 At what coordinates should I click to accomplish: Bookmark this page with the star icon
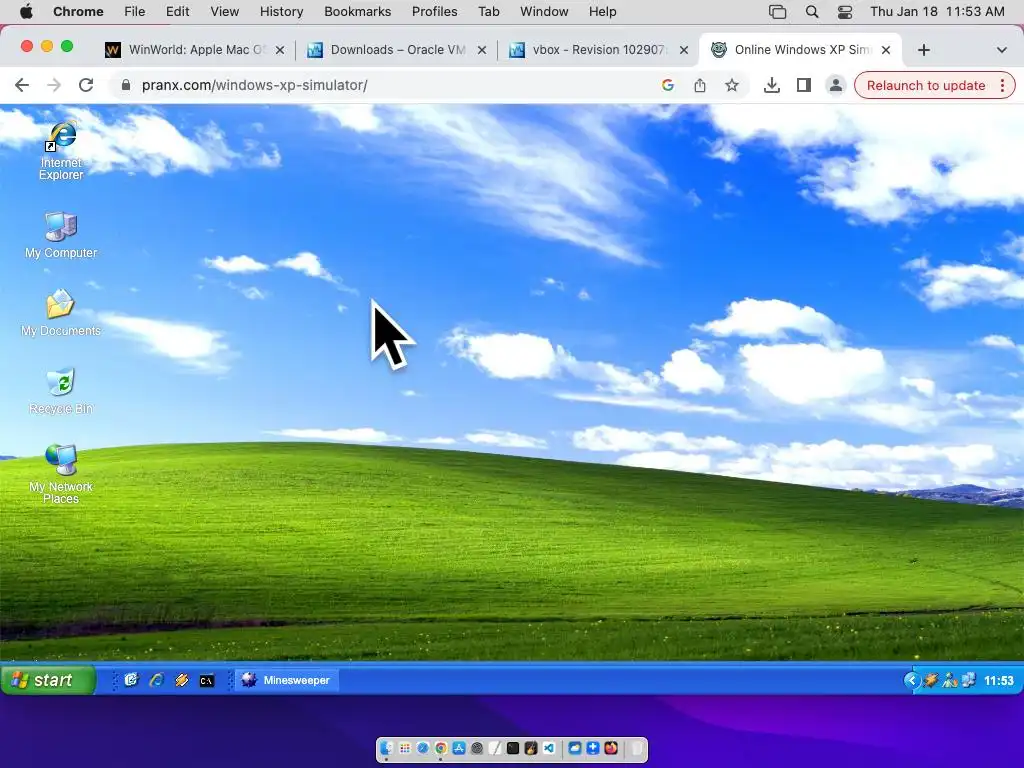pos(731,85)
